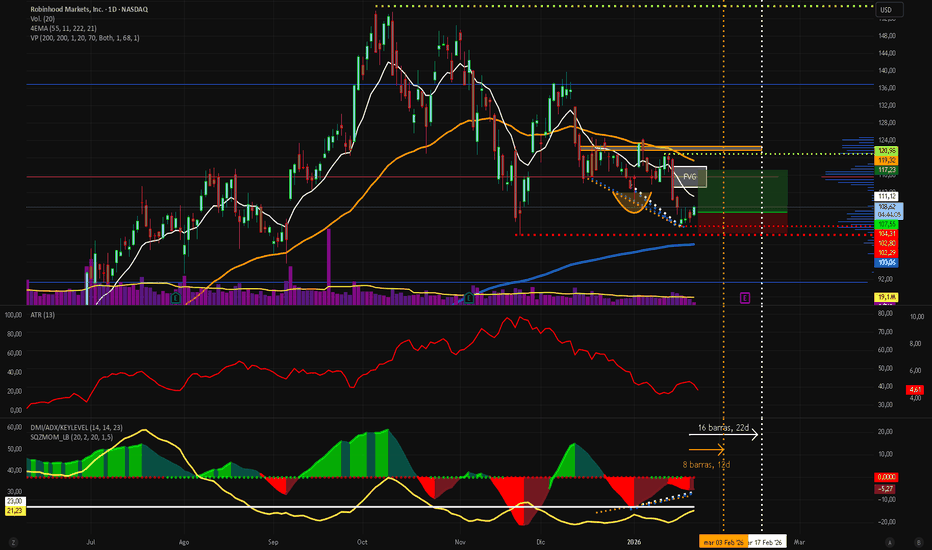Click the 111,12 white price label
932x550 pixels.
click(885, 195)
